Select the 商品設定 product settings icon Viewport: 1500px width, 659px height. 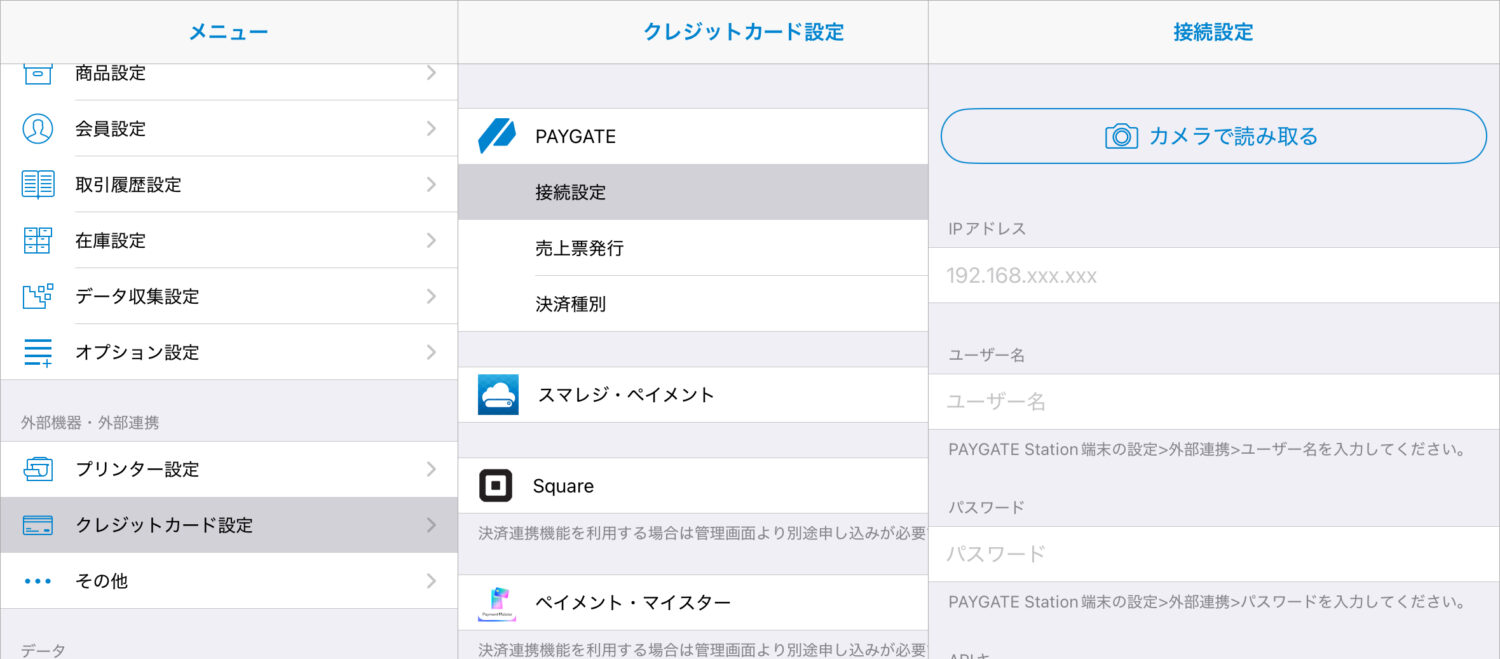pyautogui.click(x=37, y=73)
